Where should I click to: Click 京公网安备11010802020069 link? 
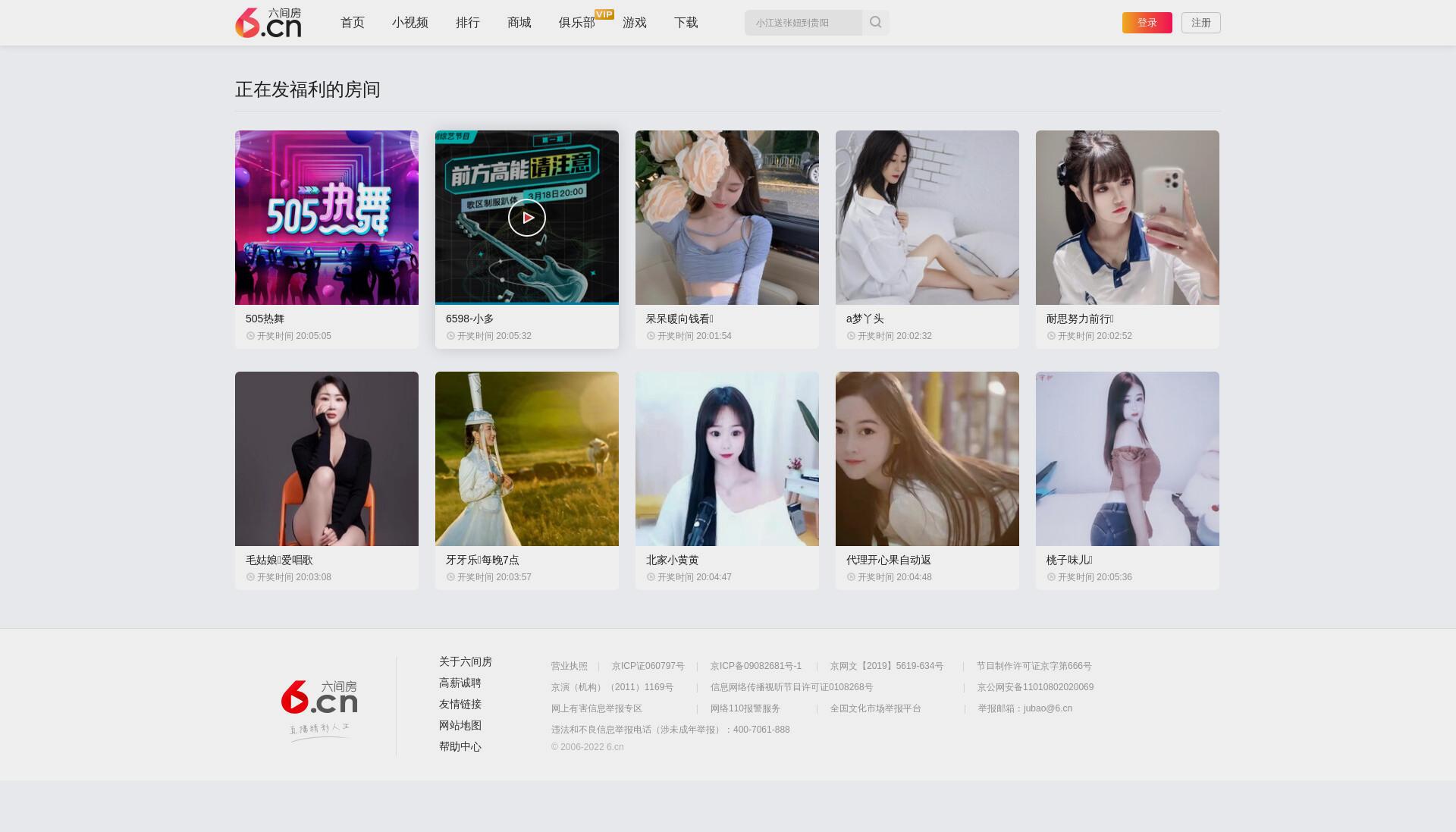tap(1036, 688)
